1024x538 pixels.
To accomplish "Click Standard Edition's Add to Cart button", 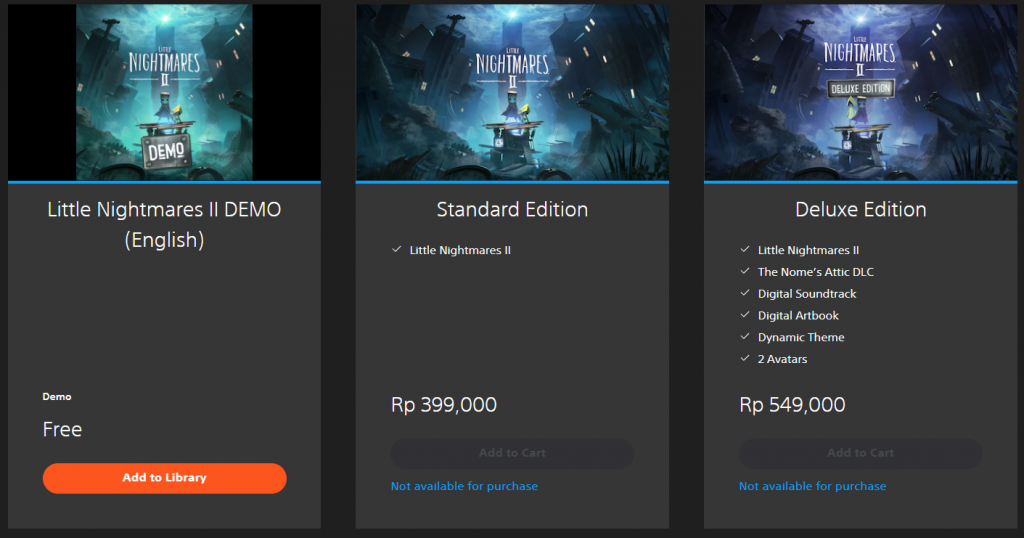I will 512,453.
